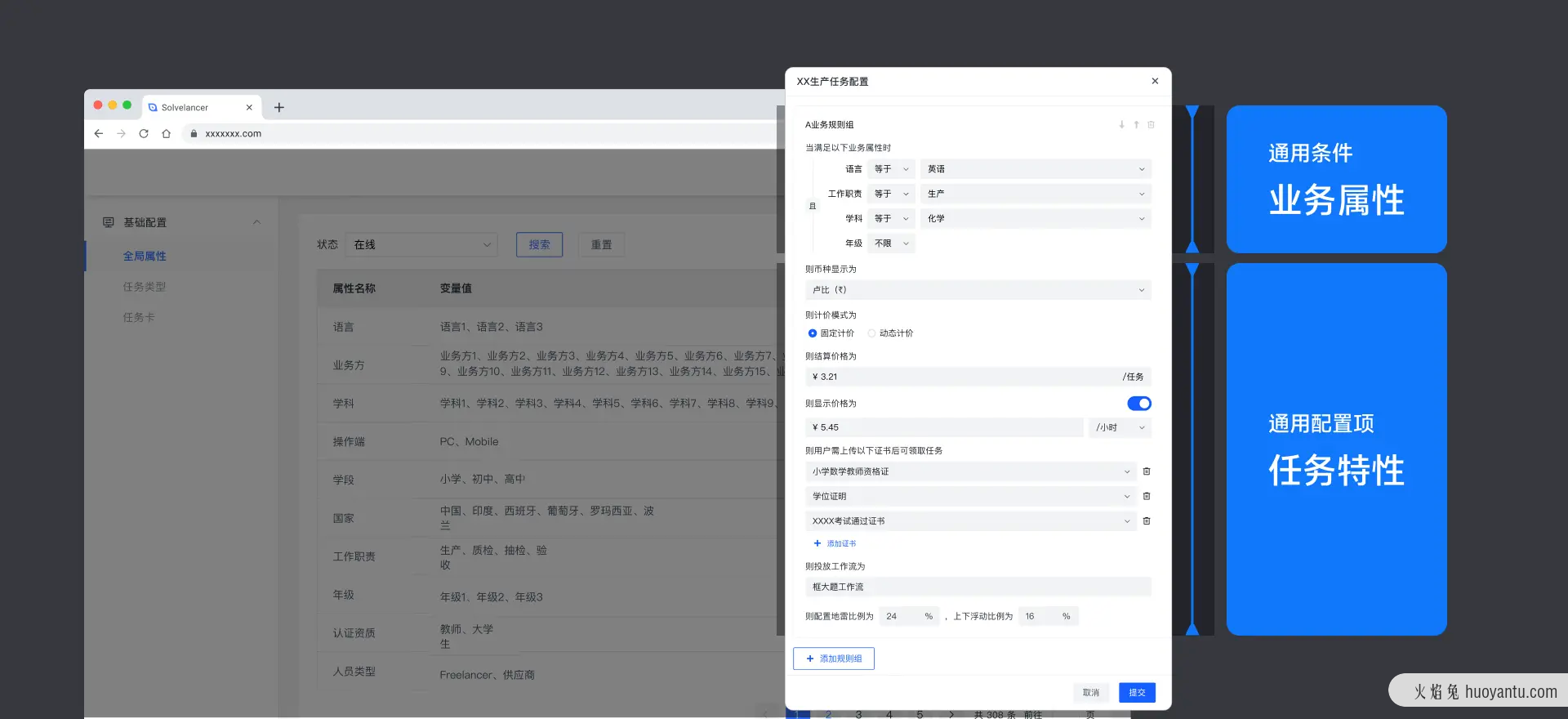Delete the 小学数学教师资格证 certificate row

click(x=1147, y=471)
